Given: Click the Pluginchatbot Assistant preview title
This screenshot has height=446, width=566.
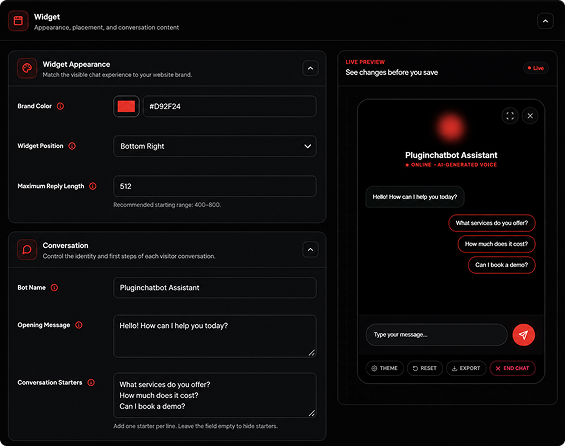Looking at the screenshot, I should tap(451, 155).
